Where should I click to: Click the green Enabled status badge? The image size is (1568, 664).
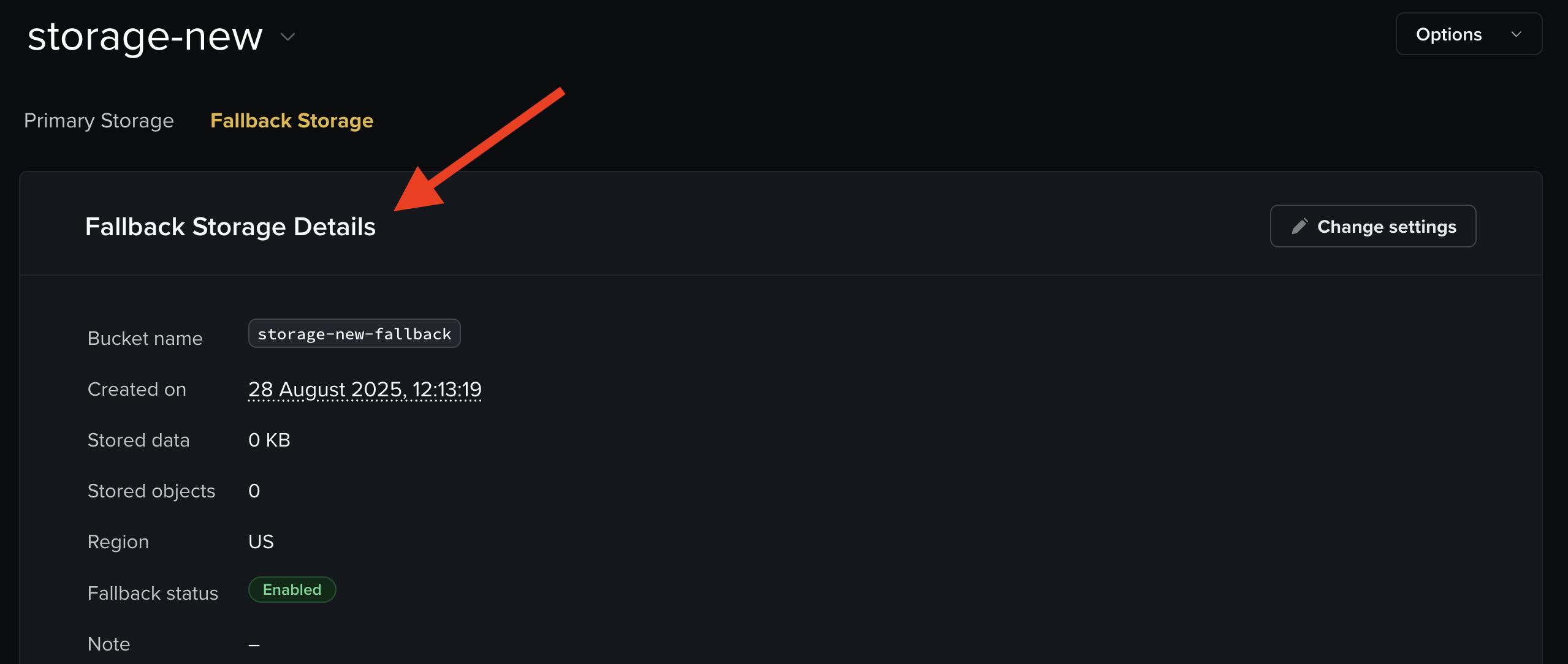click(292, 590)
